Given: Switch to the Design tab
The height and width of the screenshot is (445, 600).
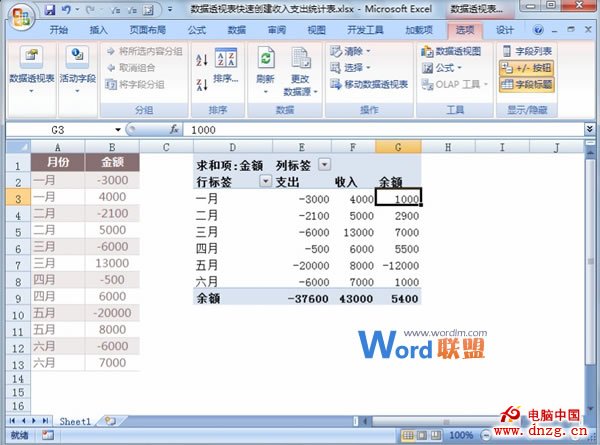Looking at the screenshot, I should pos(505,30).
